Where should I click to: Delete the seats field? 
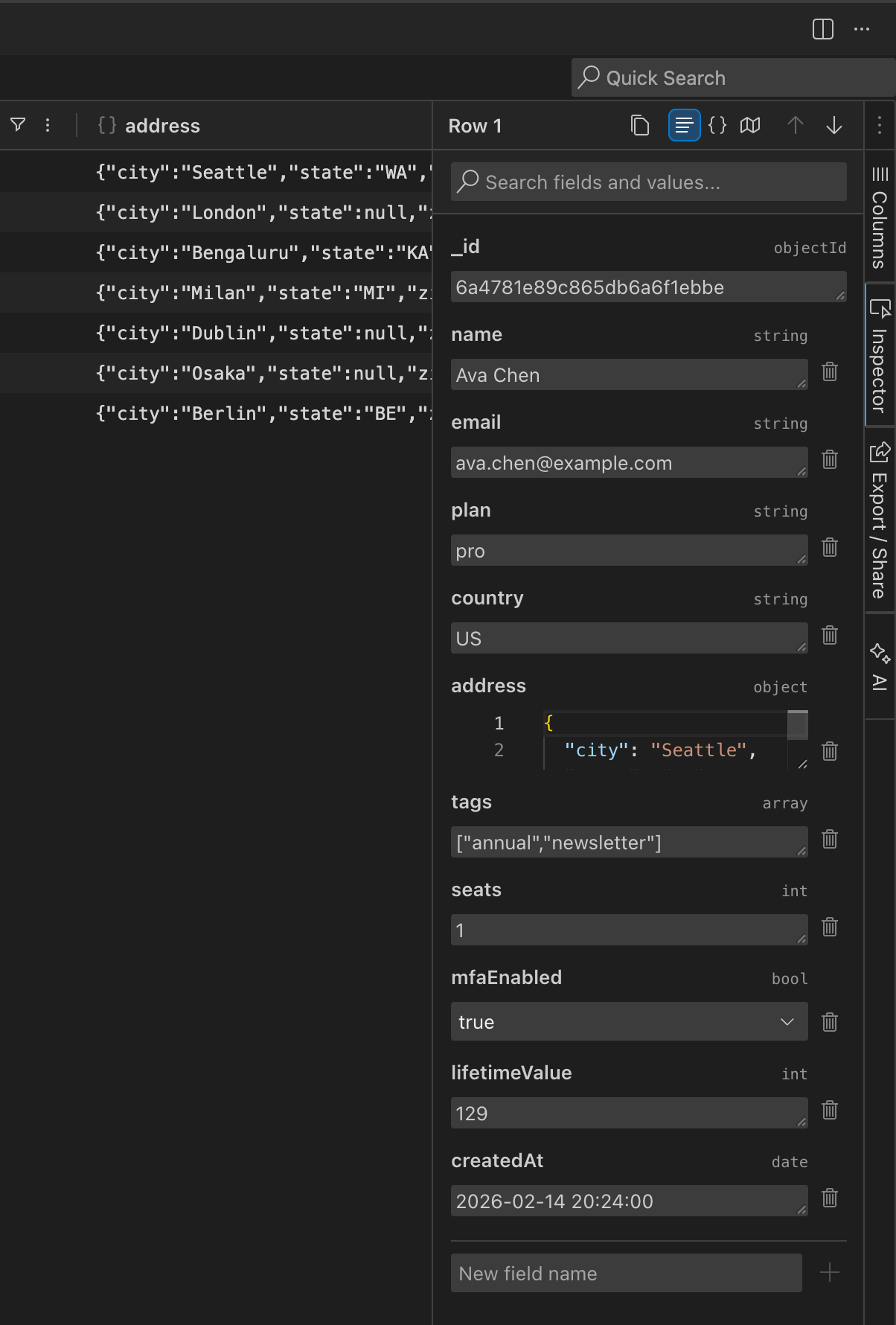click(830, 927)
